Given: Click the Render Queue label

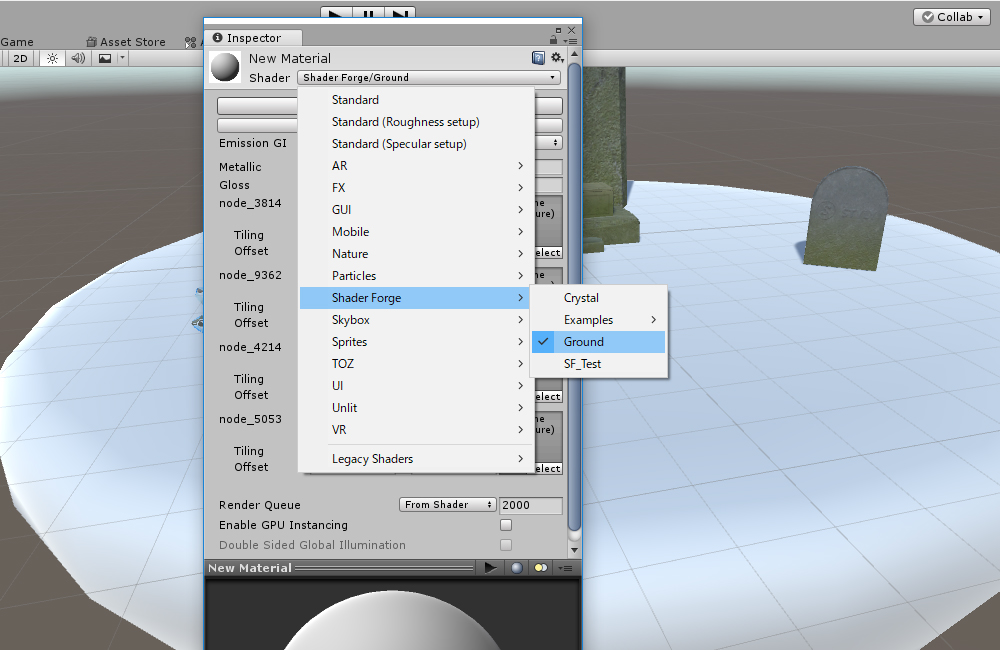Looking at the screenshot, I should (x=260, y=505).
